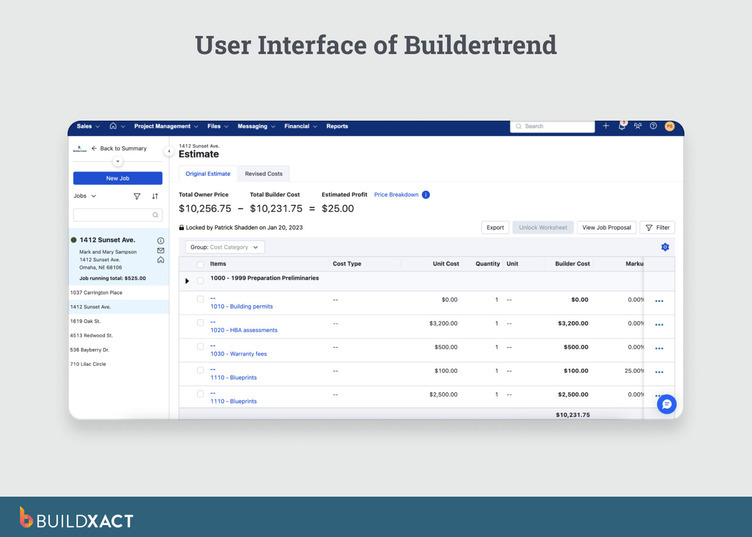Click the Builder Cost column header
The width and height of the screenshot is (752, 537).
pyautogui.click(x=573, y=264)
